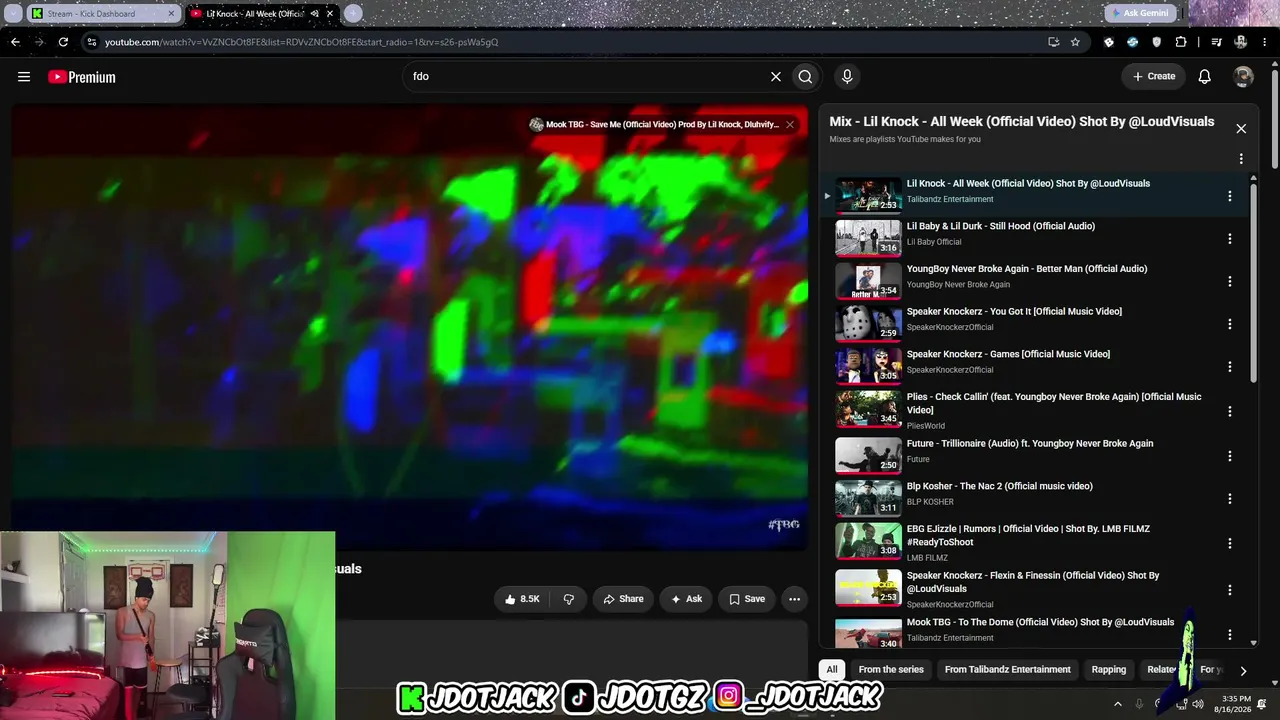Run the search with the magnifier button
Viewport: 1280px width, 720px height.
pyautogui.click(x=805, y=76)
